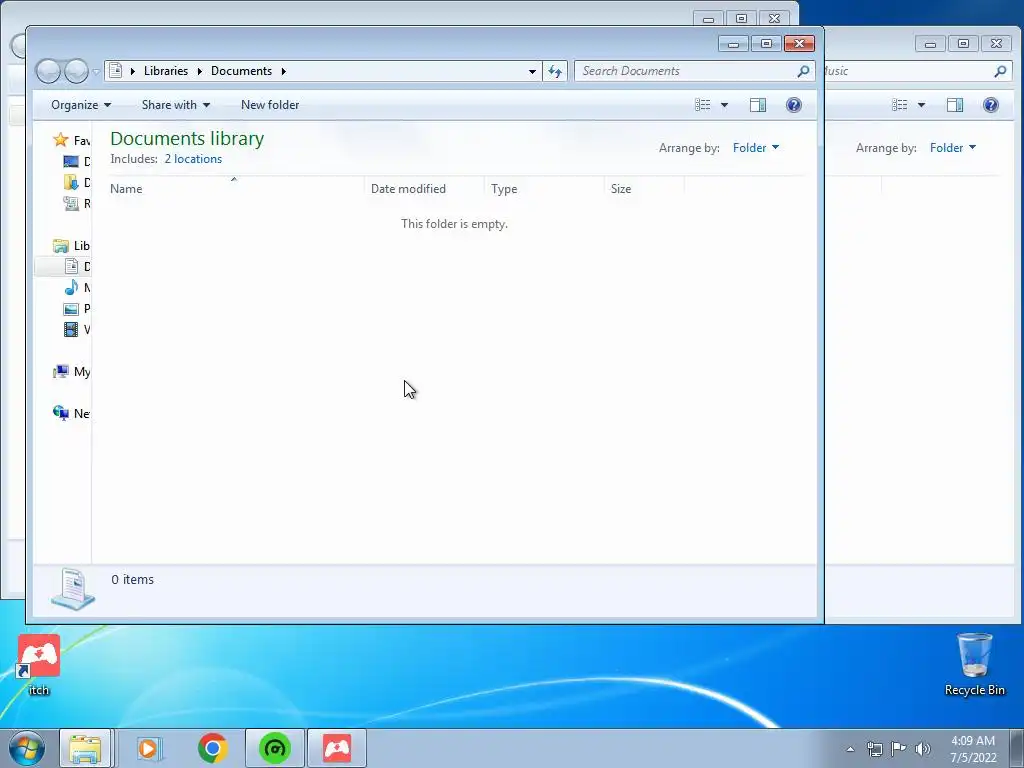Select Favorites star in navigation pane
The image size is (1024, 768).
(x=61, y=140)
